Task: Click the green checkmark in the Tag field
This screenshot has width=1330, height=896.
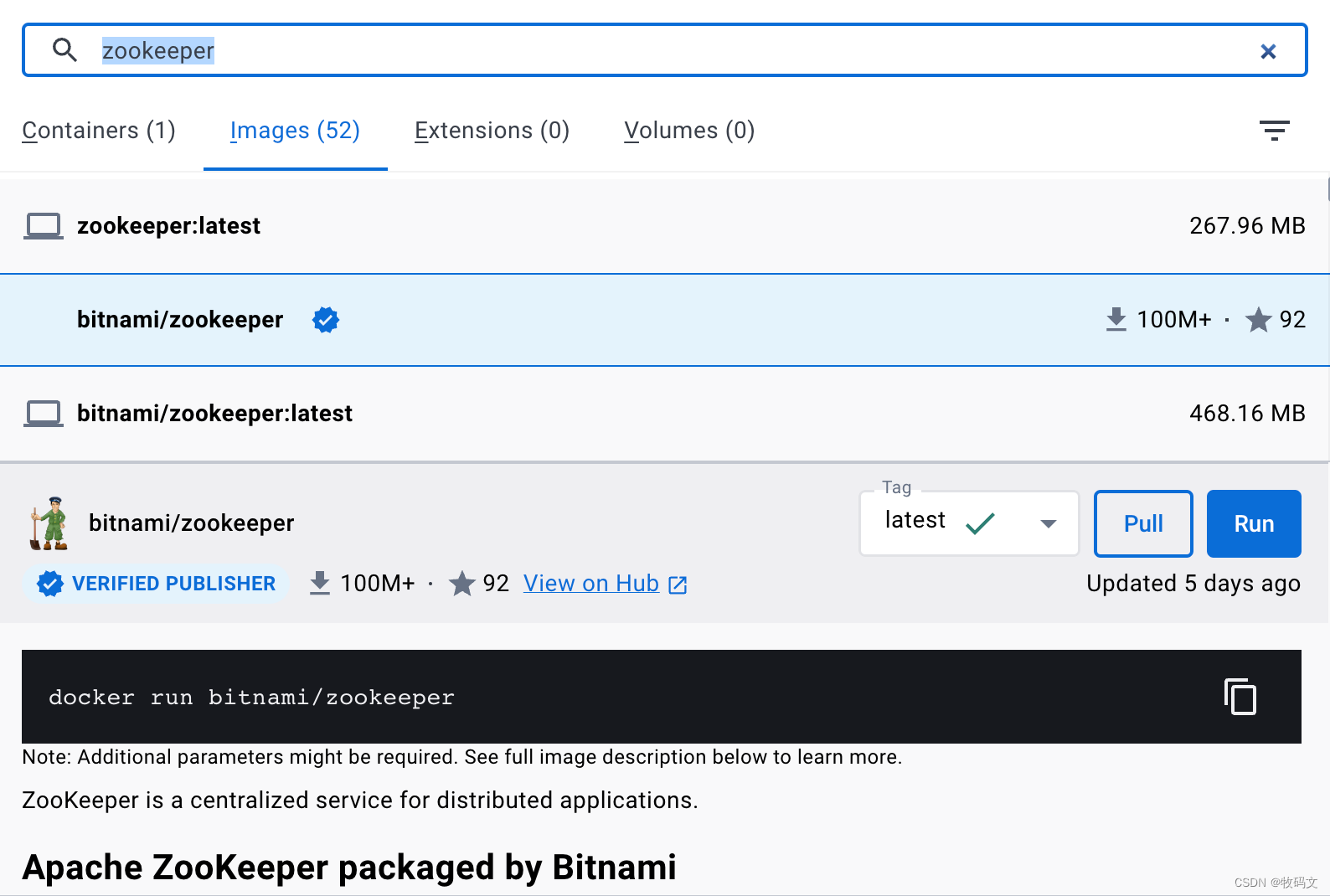Action: (x=980, y=523)
